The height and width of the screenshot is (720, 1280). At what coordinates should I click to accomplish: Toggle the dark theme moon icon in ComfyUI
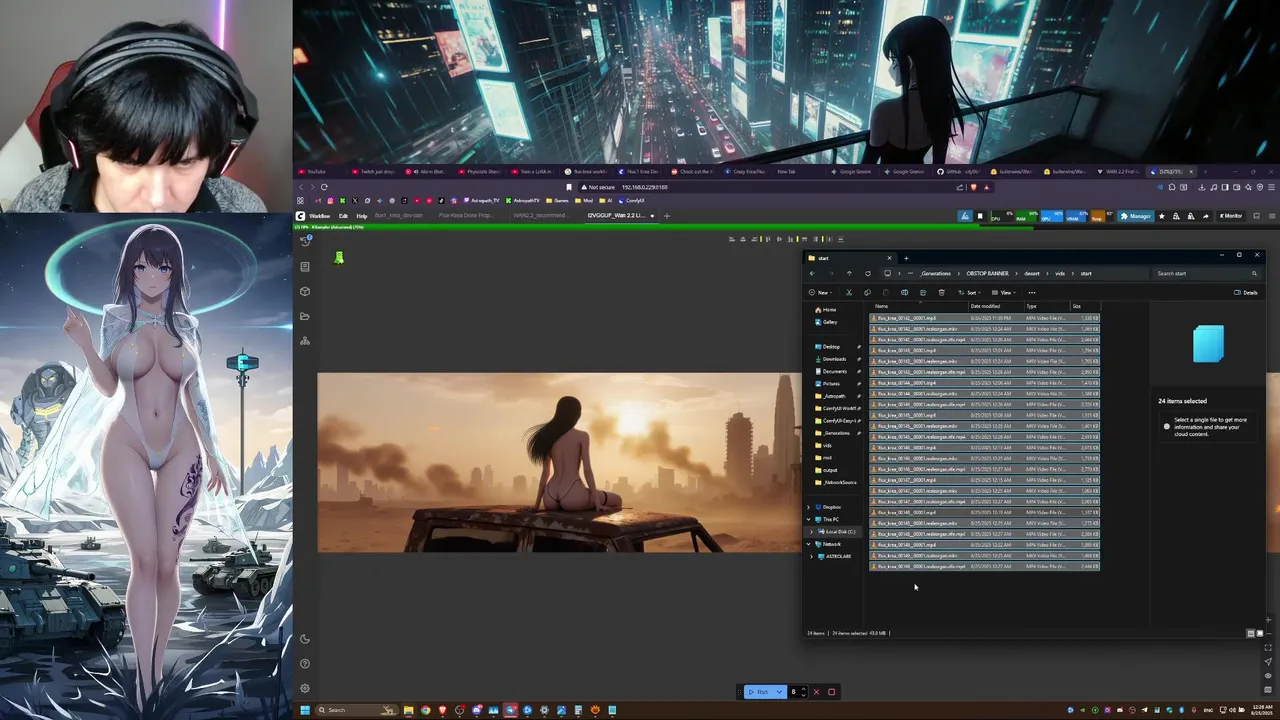pos(305,639)
